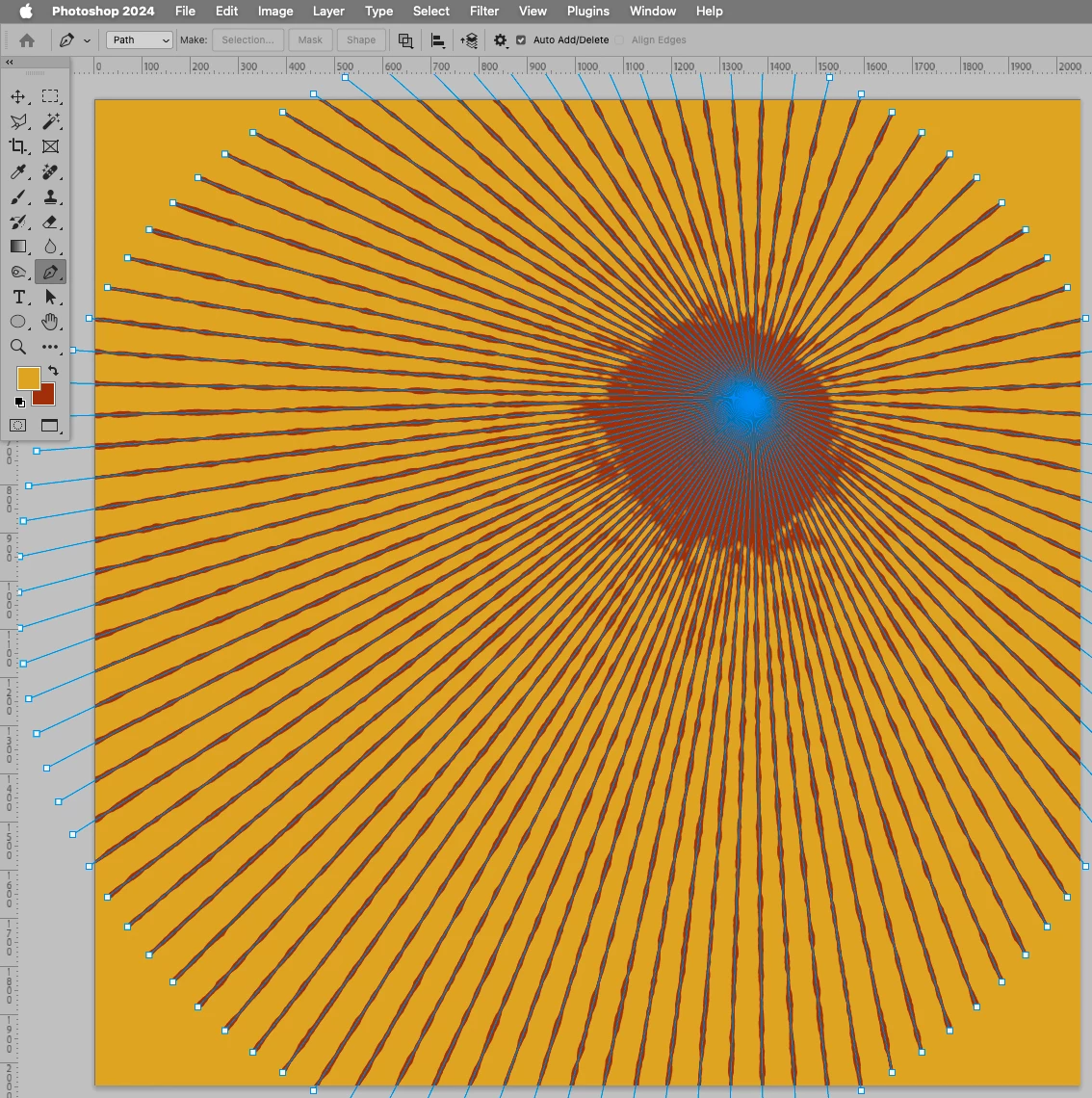Open the View menu

click(532, 11)
